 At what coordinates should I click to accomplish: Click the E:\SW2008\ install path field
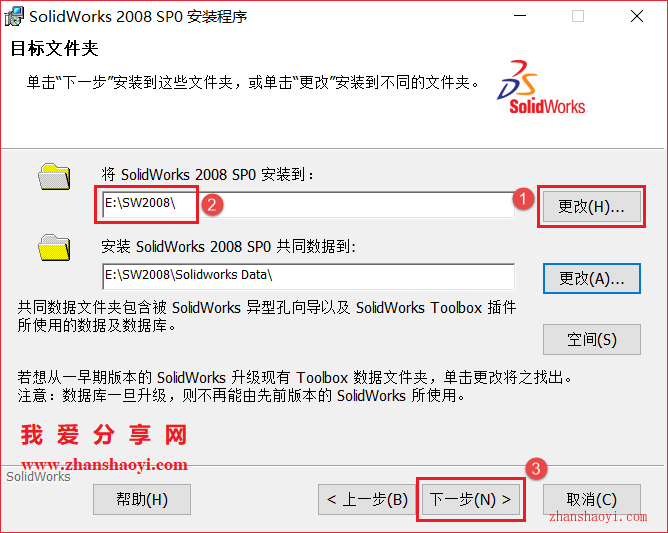point(308,205)
